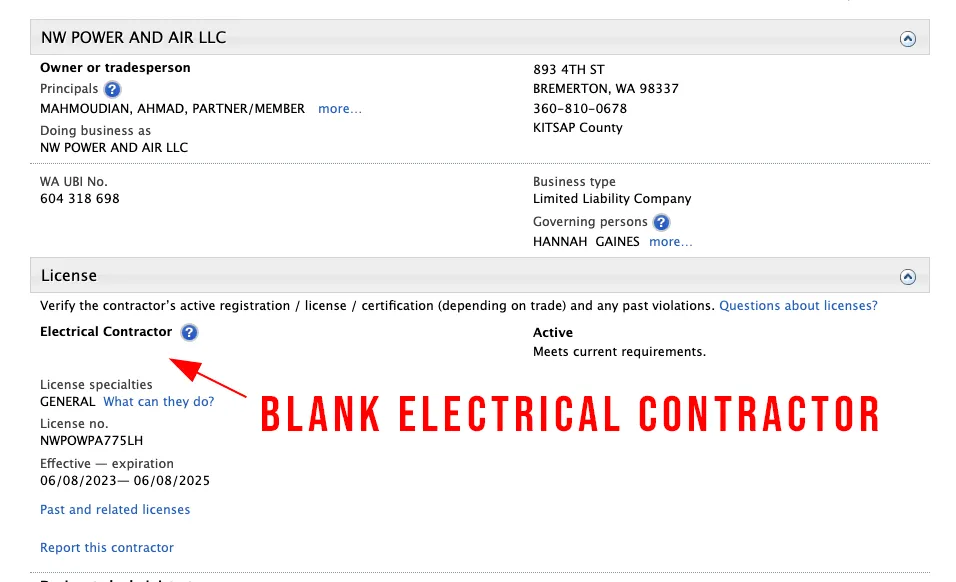Click the phone number 360-810-0678

pyautogui.click(x=580, y=109)
